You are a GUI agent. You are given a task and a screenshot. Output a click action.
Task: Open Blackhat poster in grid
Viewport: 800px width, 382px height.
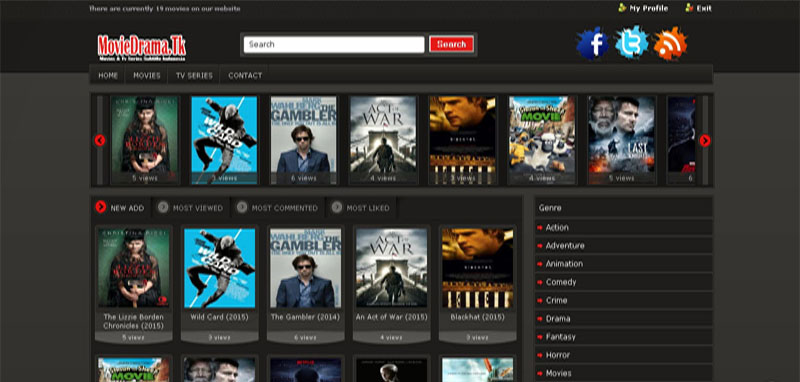pos(478,267)
